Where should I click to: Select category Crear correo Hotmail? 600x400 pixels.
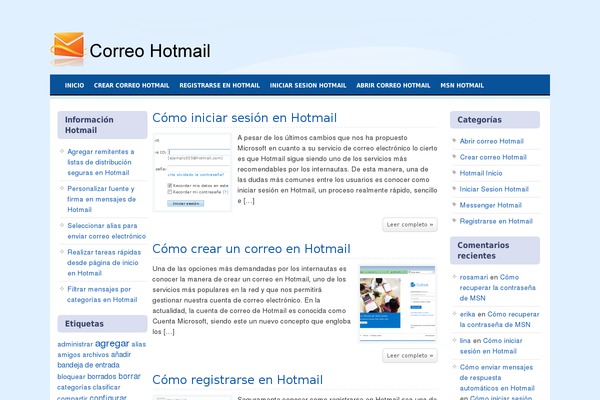pyautogui.click(x=493, y=157)
